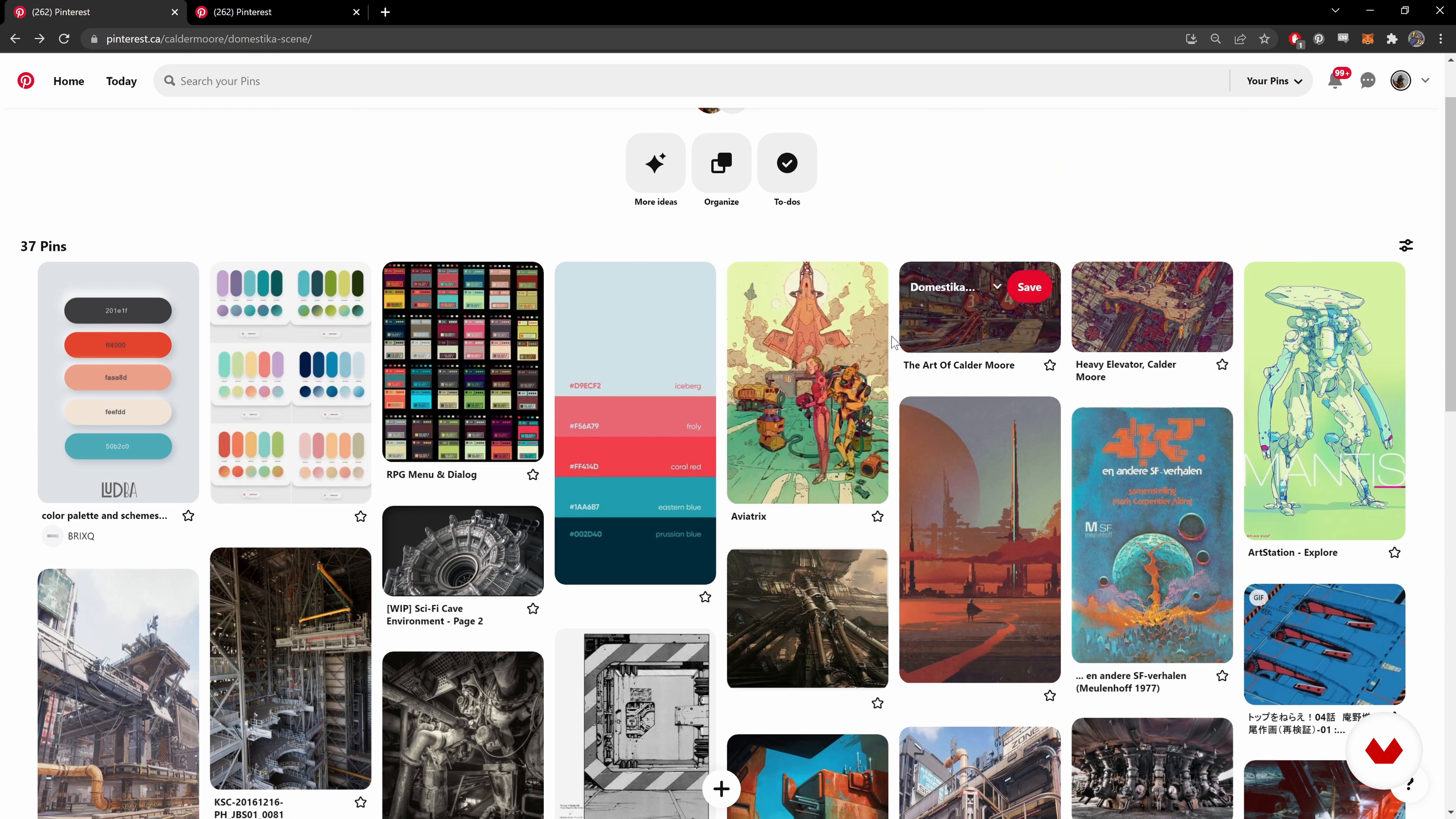This screenshot has width=1456, height=819.
Task: Open the RPG Menu & Dialog title
Action: tap(431, 475)
